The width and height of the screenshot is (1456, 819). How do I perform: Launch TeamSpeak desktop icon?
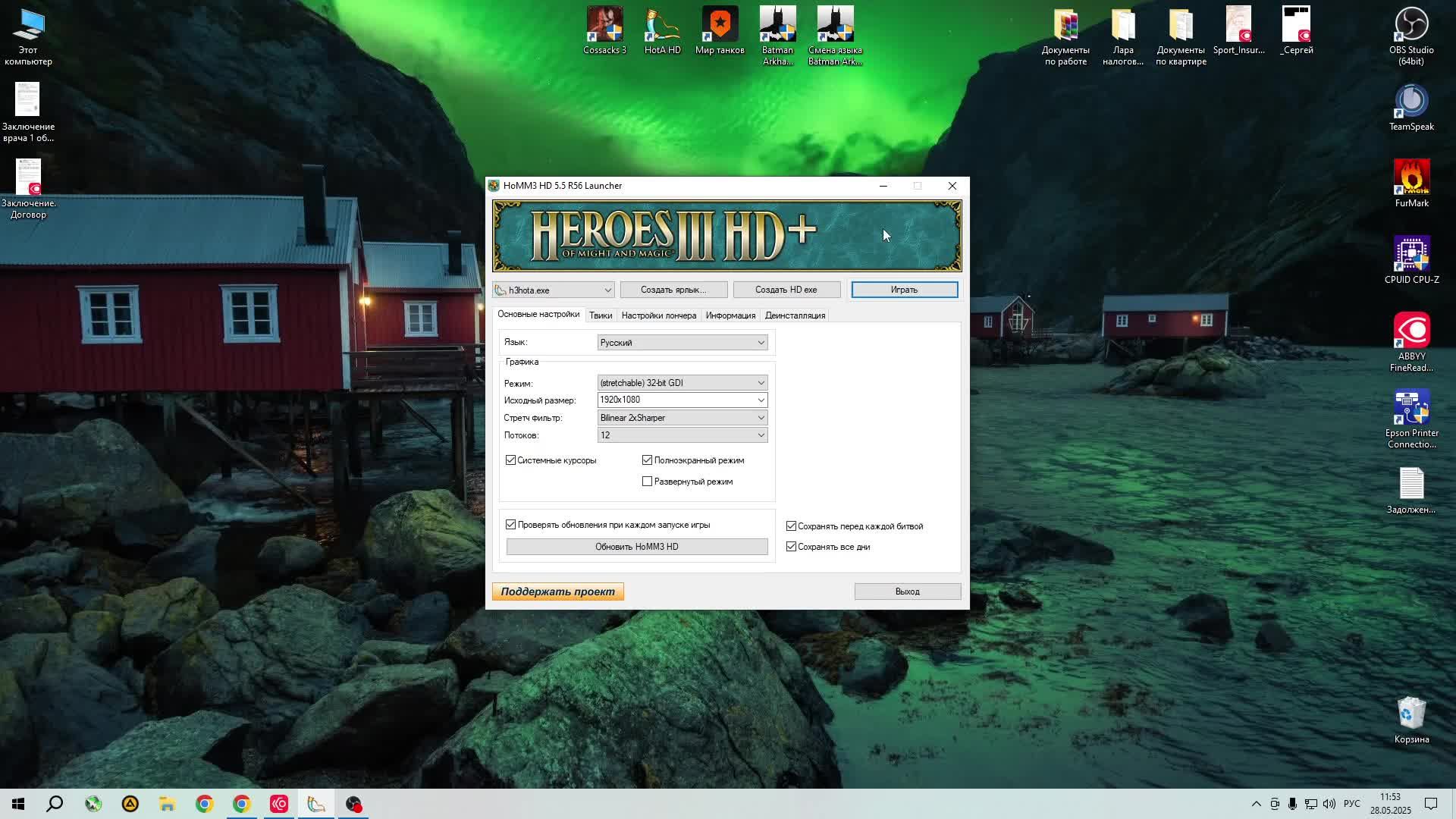tap(1411, 108)
